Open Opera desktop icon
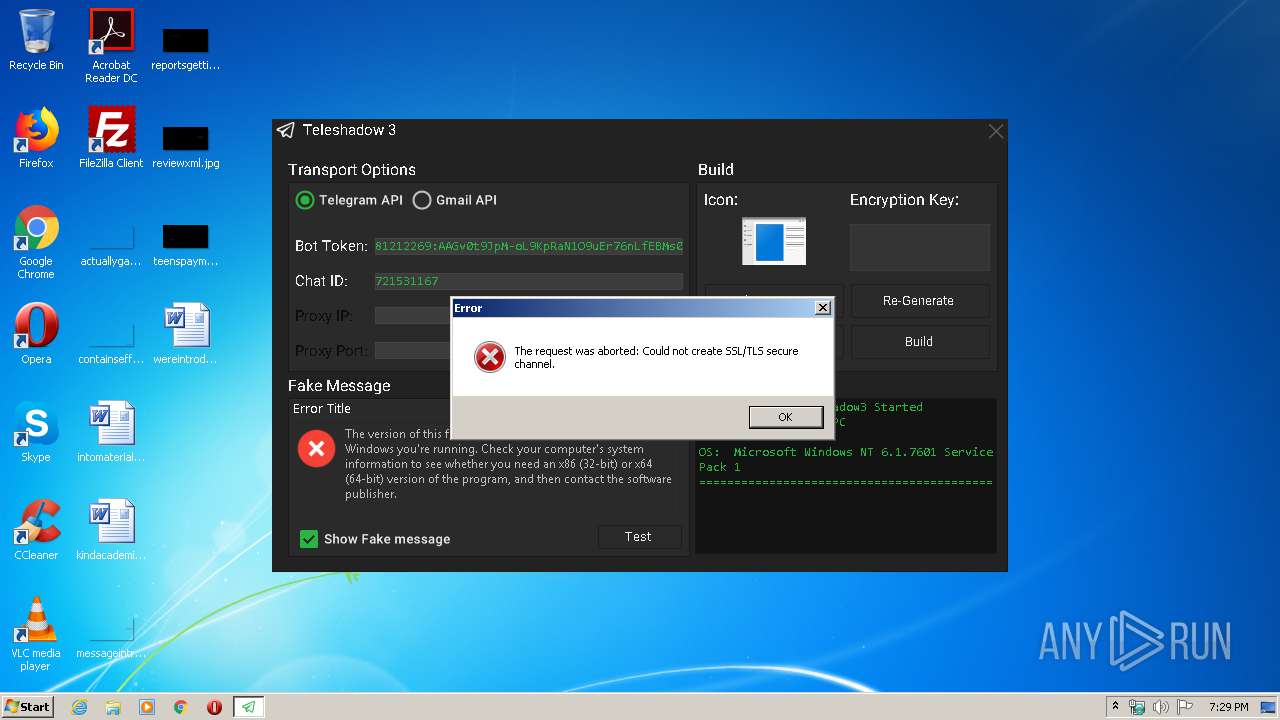The height and width of the screenshot is (720, 1280). click(36, 334)
